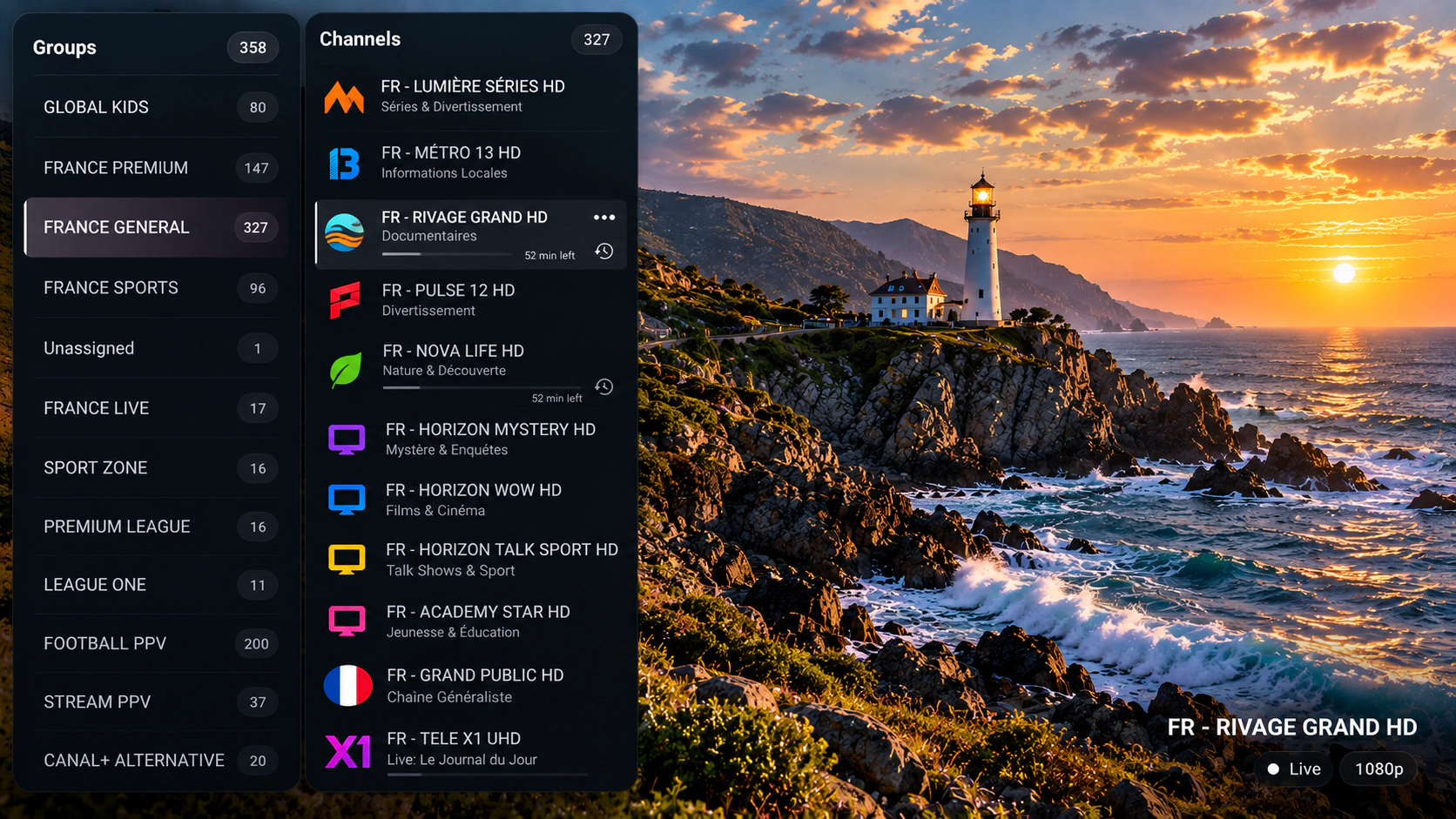This screenshot has width=1456, height=819.
Task: Open the SPORT ZONE group
Action: tap(157, 468)
